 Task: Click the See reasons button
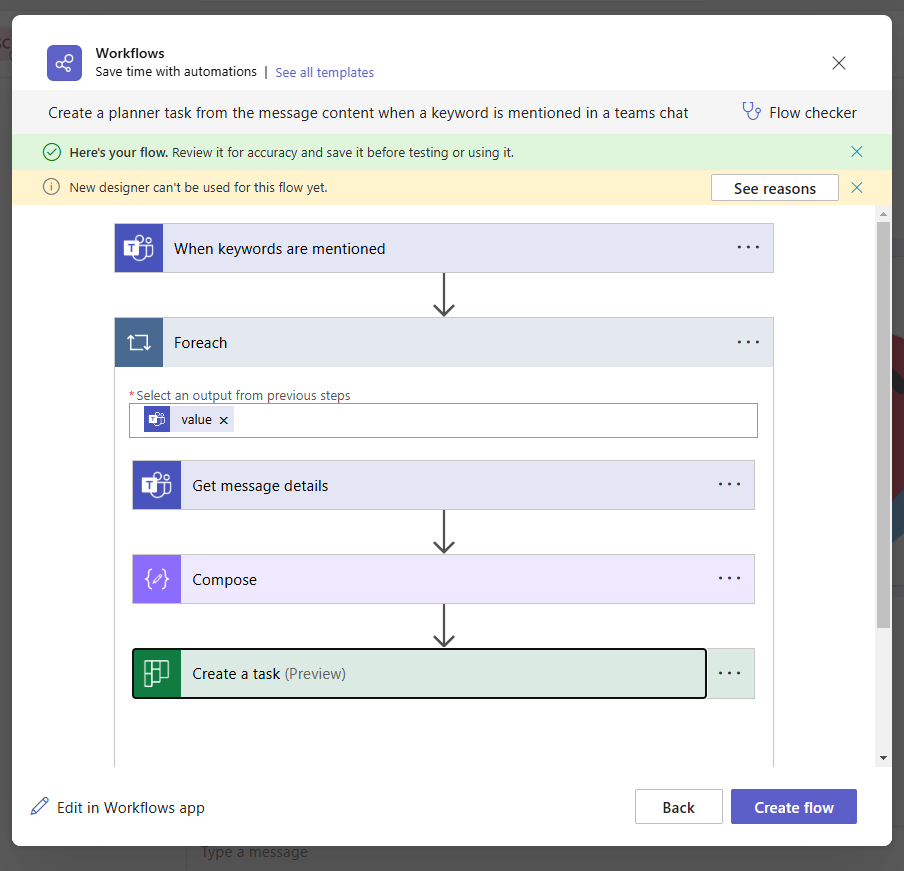tap(775, 188)
